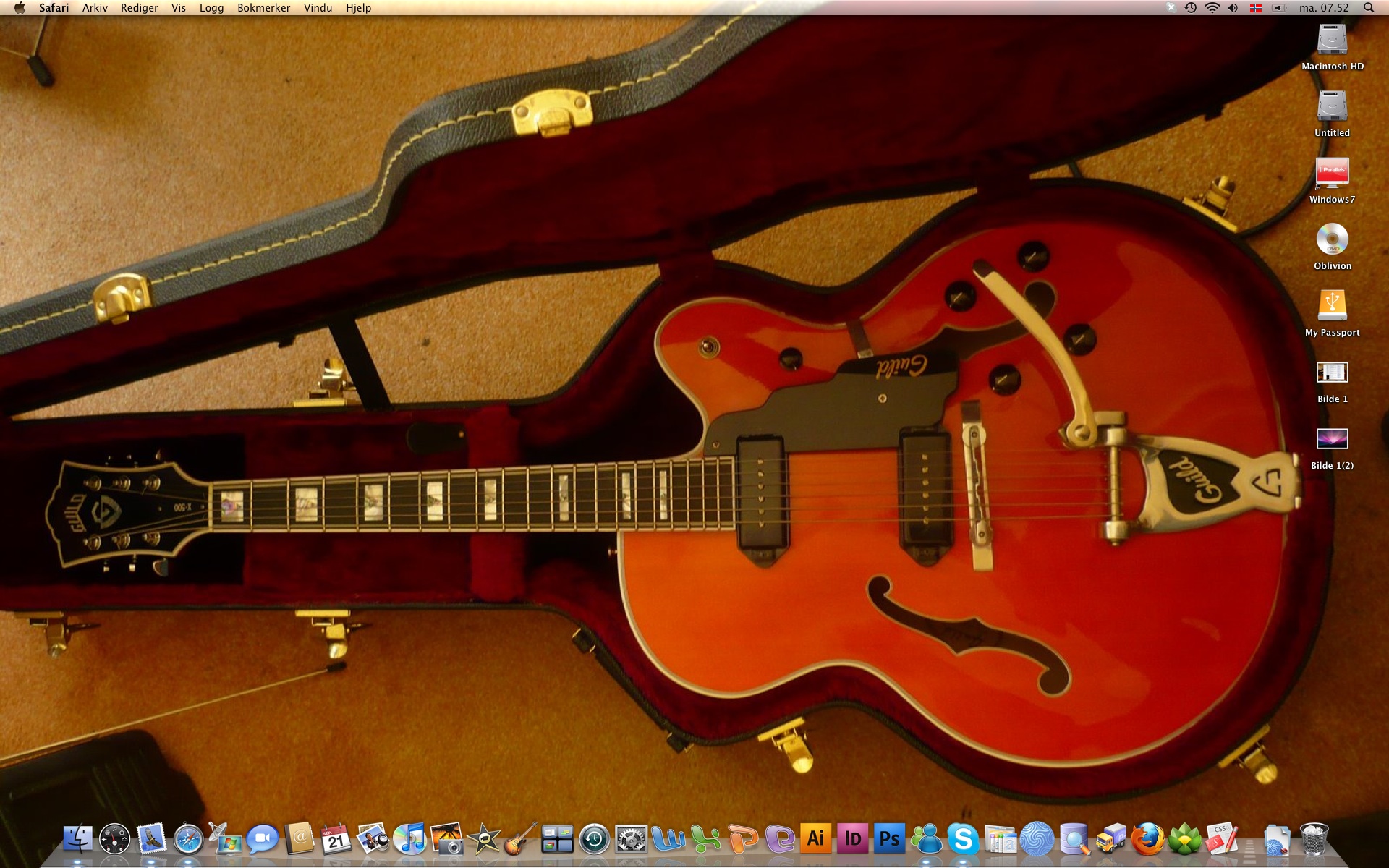Image resolution: width=1389 pixels, height=868 pixels.
Task: Open Finder from the Dock
Action: (x=77, y=839)
